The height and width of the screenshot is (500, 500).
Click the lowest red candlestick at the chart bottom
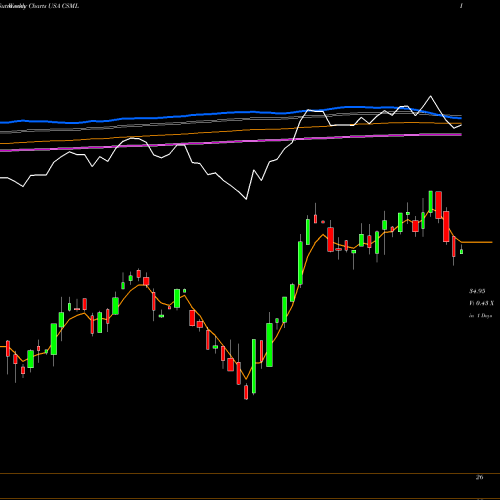coord(246,392)
